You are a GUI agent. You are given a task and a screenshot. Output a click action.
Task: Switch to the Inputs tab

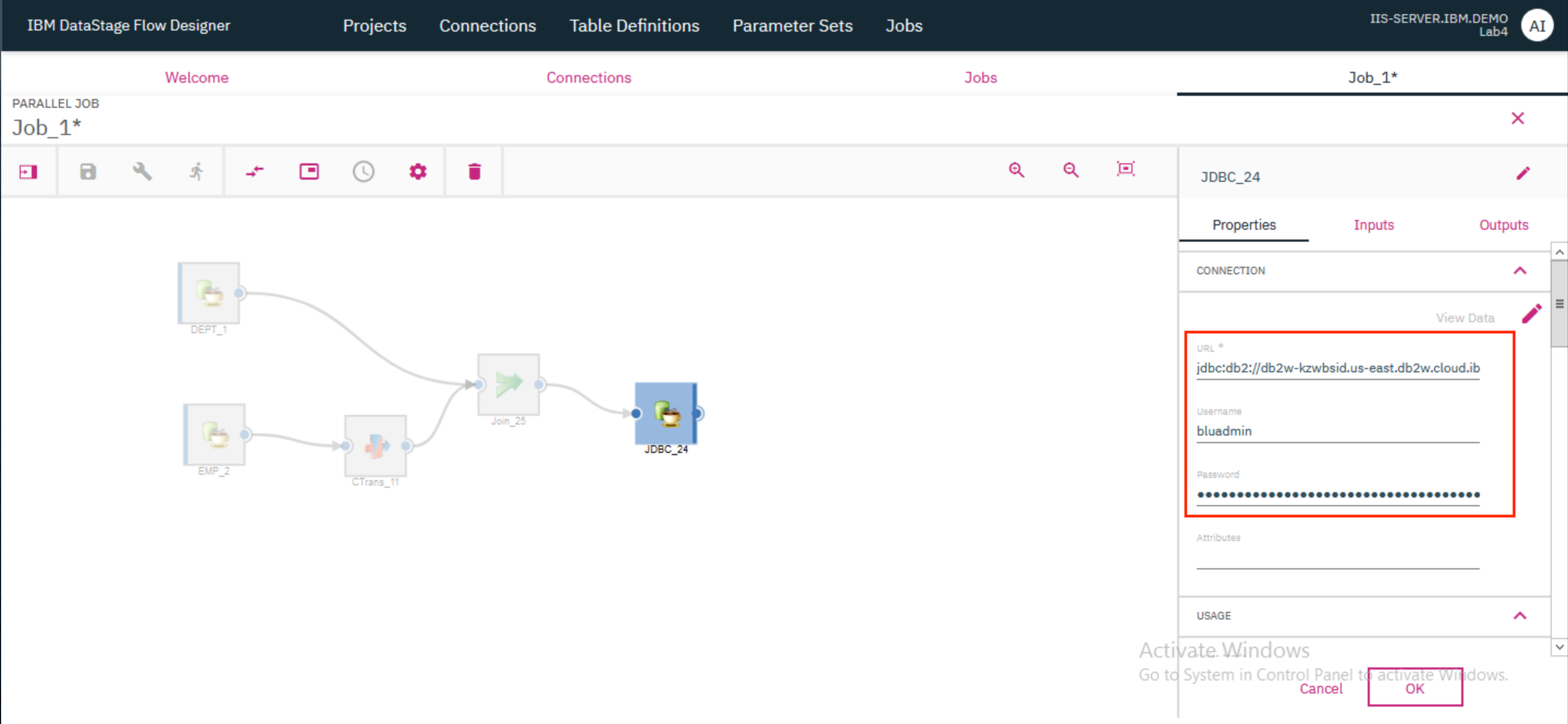tap(1372, 224)
